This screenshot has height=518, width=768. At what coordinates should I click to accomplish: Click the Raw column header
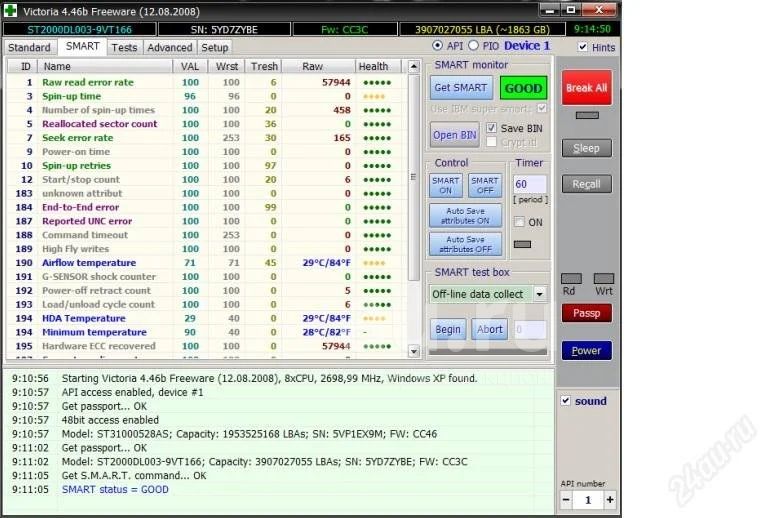[x=318, y=66]
